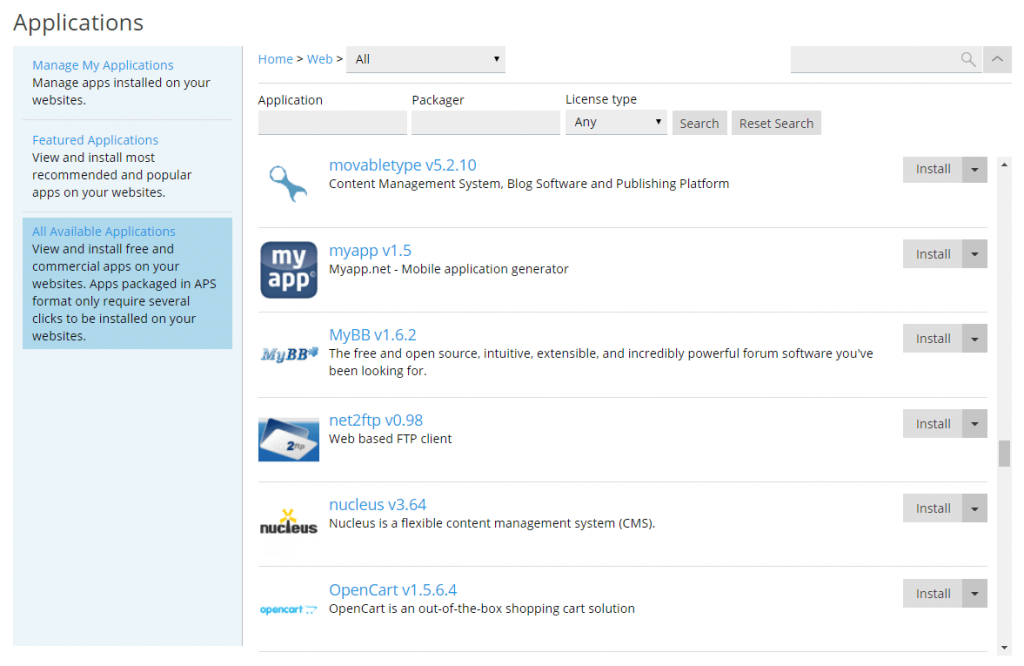Focus the Packager filter input field

(486, 123)
